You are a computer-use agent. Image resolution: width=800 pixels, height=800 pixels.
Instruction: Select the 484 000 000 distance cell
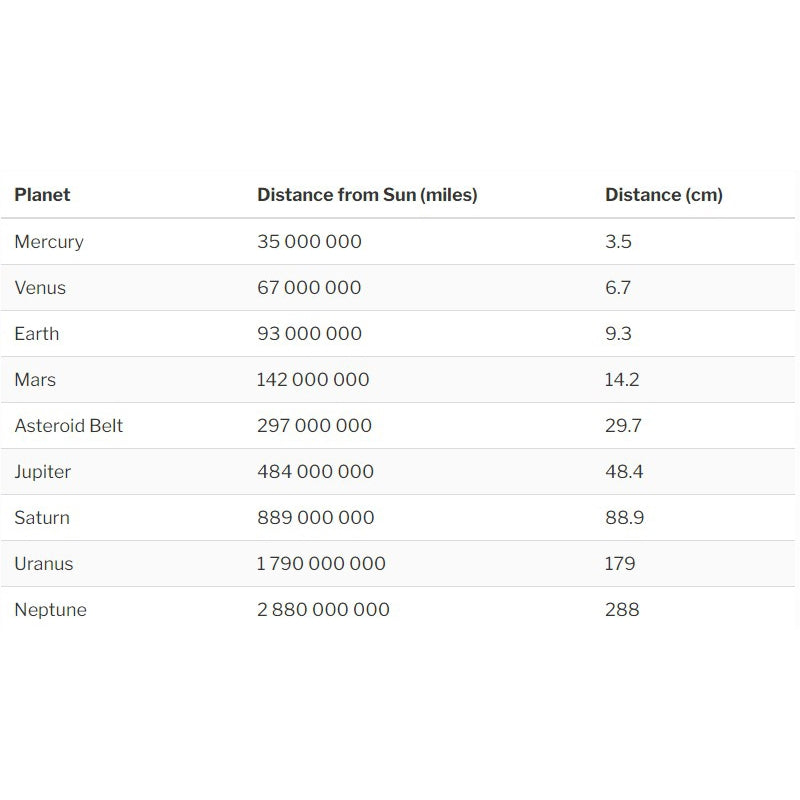click(315, 472)
